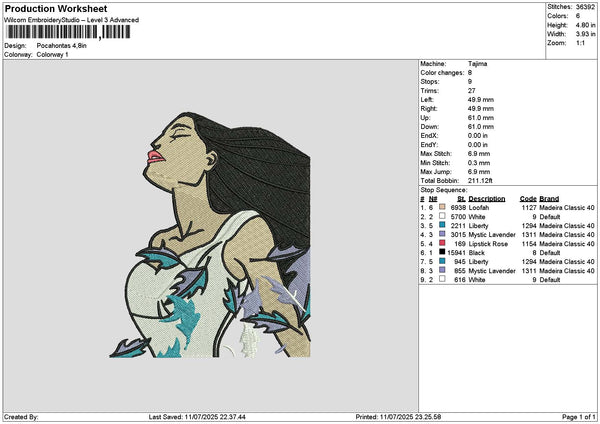Screen dimensions: 600x424
Task: Click the Production Worksheet title
Action: tap(56, 8)
